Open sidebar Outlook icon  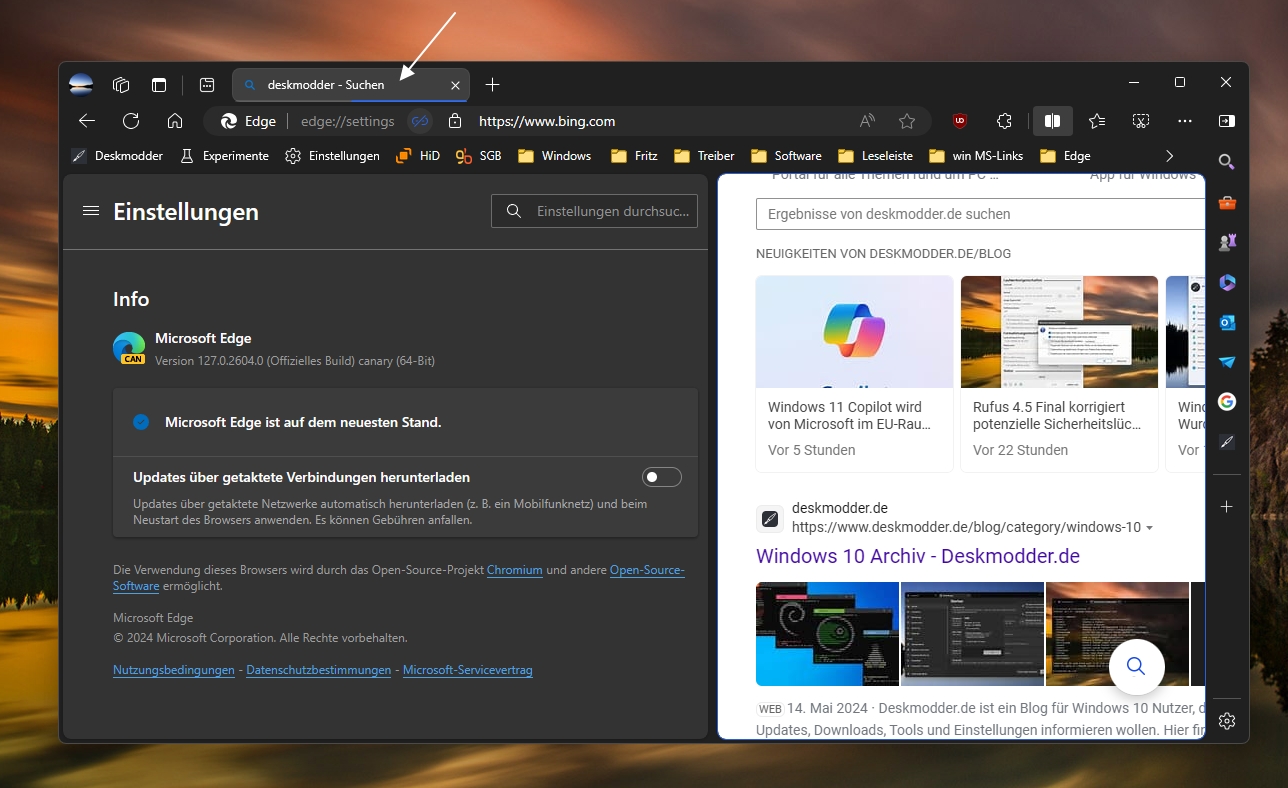(x=1227, y=322)
